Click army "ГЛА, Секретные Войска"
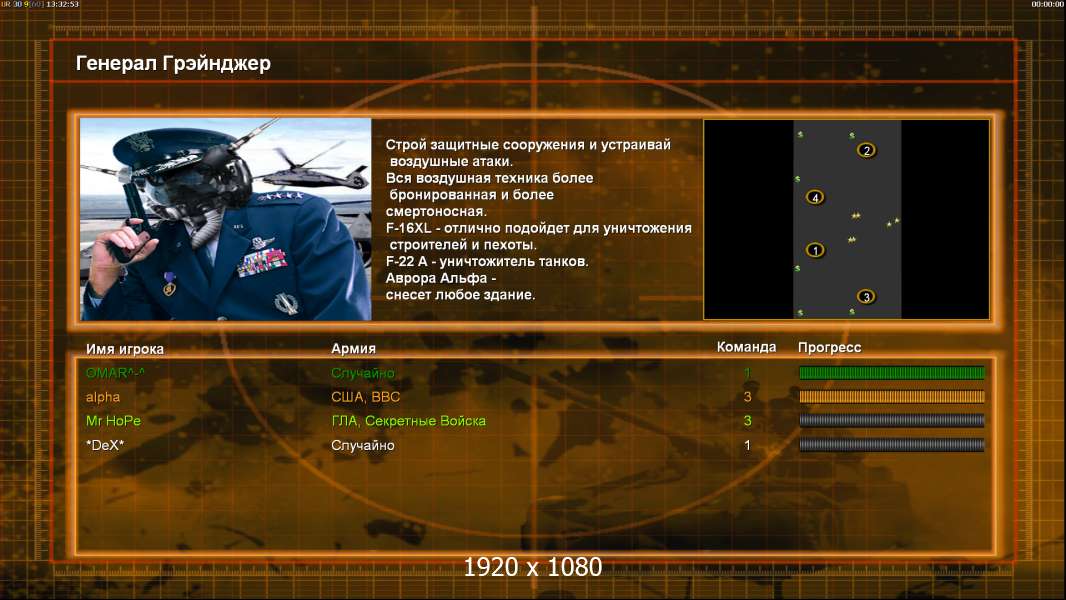Screen dimensions: 1066x600 (x=409, y=421)
